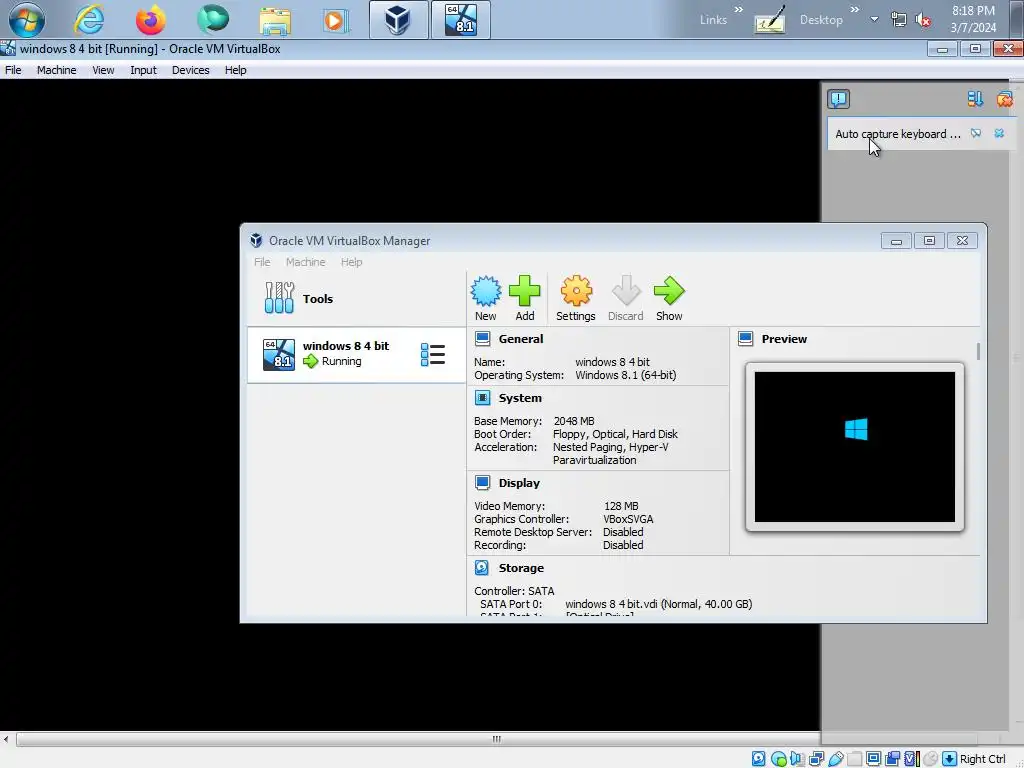The width and height of the screenshot is (1024, 768).
Task: Launch Firefox from the taskbar
Action: 150,20
